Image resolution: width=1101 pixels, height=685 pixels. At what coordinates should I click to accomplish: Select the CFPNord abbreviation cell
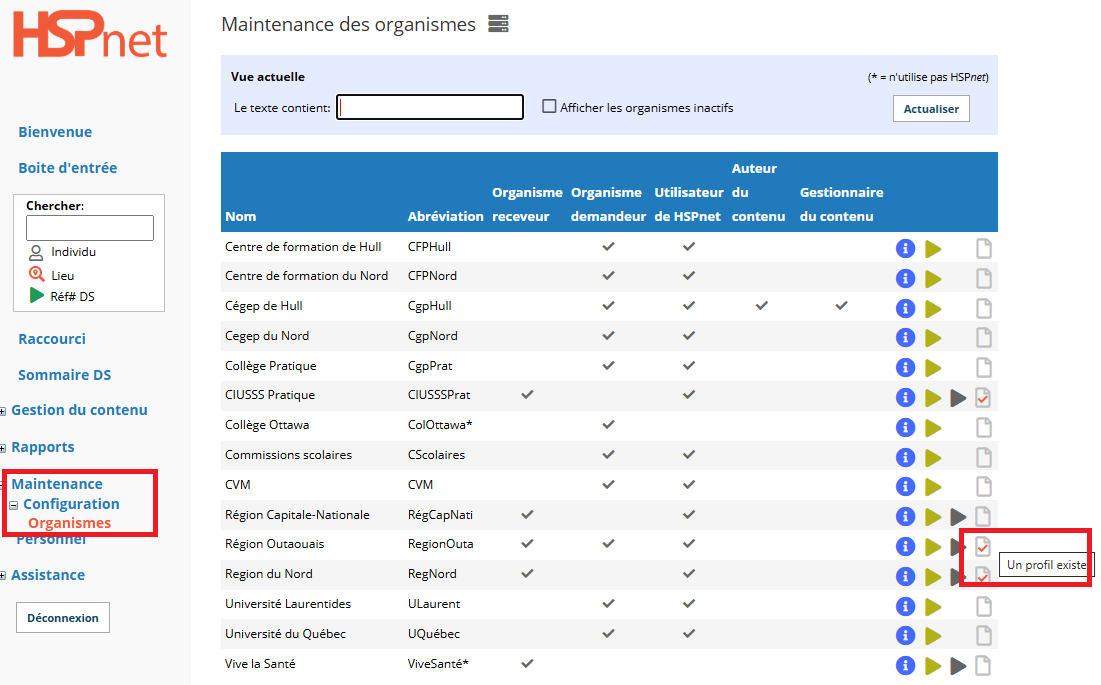click(x=432, y=276)
